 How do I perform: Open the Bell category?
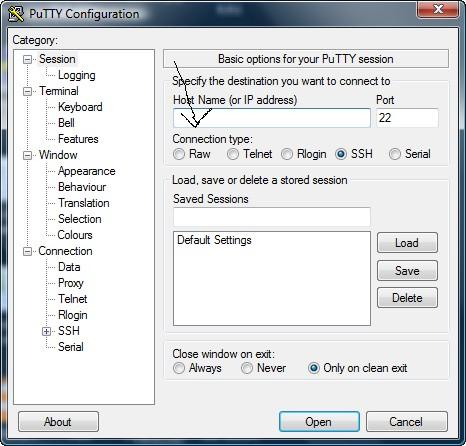click(x=66, y=123)
